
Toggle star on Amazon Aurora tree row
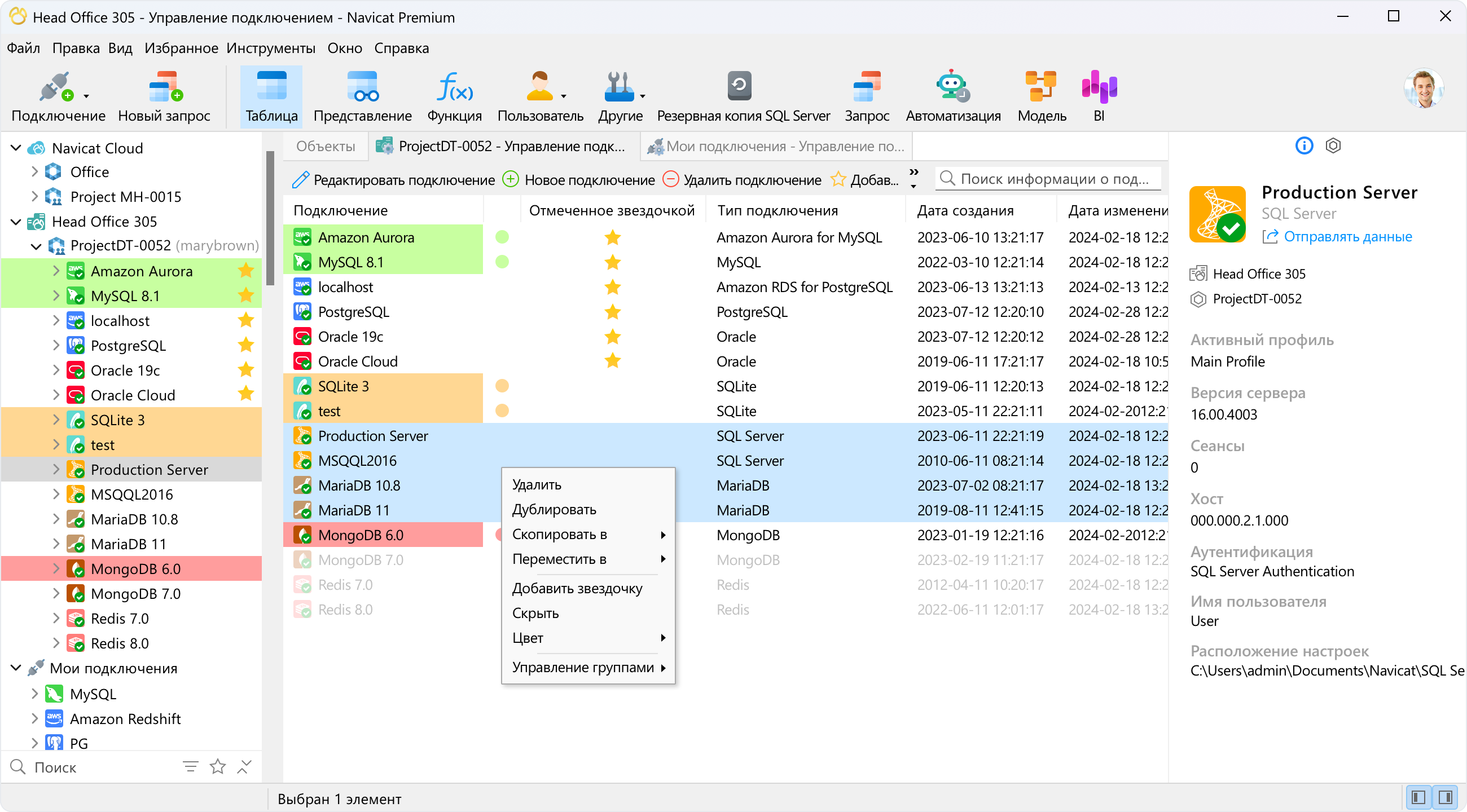[x=246, y=271]
